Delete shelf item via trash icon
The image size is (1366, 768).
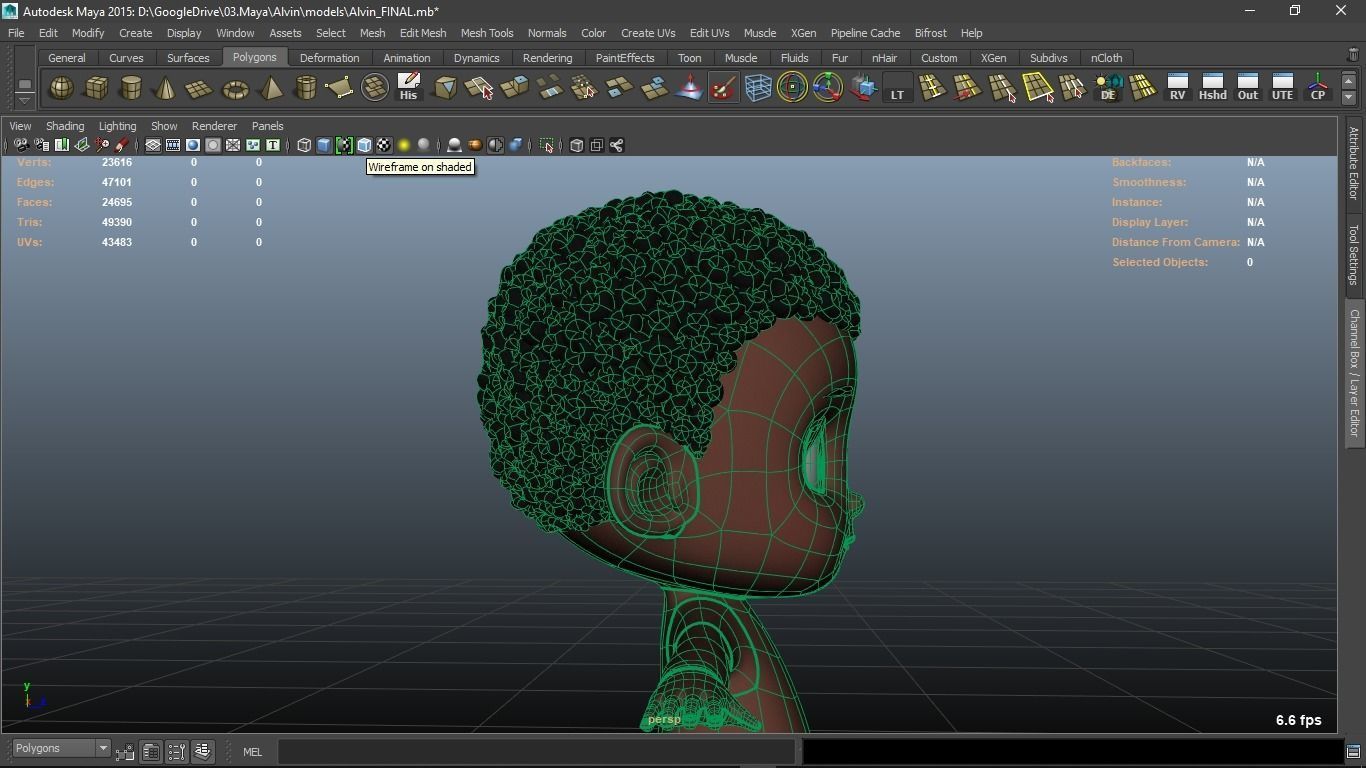coord(1353,55)
